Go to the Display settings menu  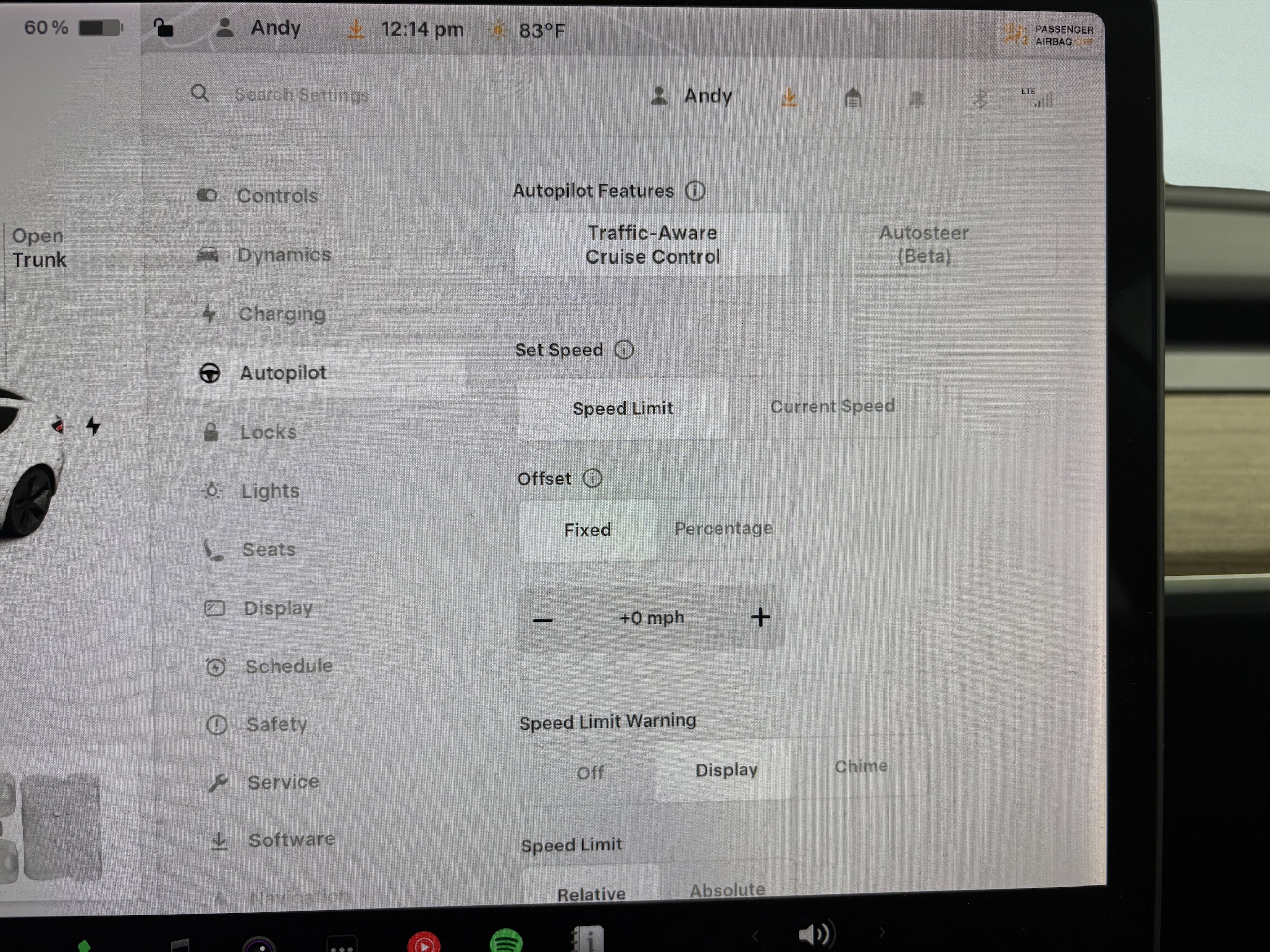point(278,608)
